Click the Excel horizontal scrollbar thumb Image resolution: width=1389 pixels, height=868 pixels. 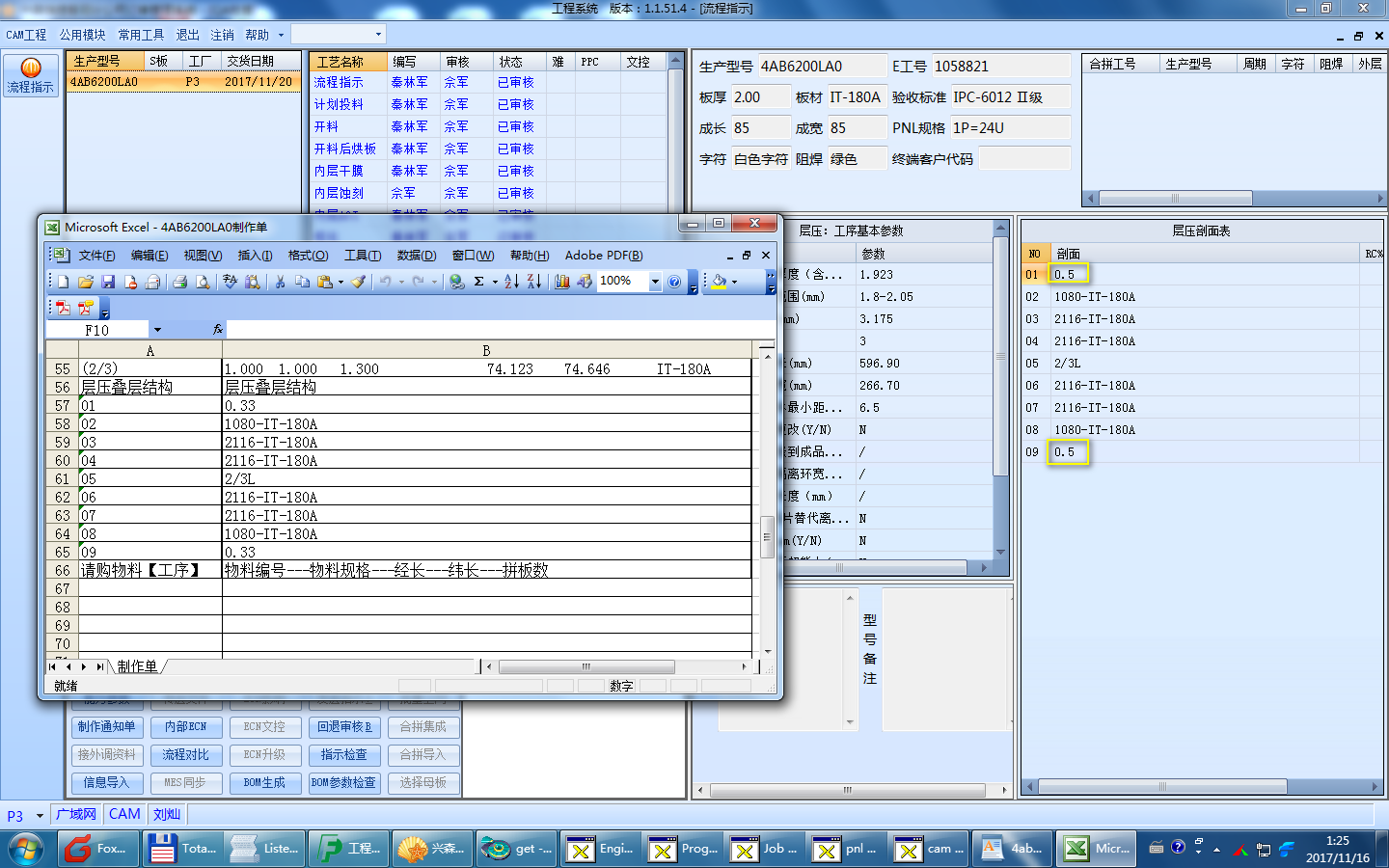(x=586, y=666)
